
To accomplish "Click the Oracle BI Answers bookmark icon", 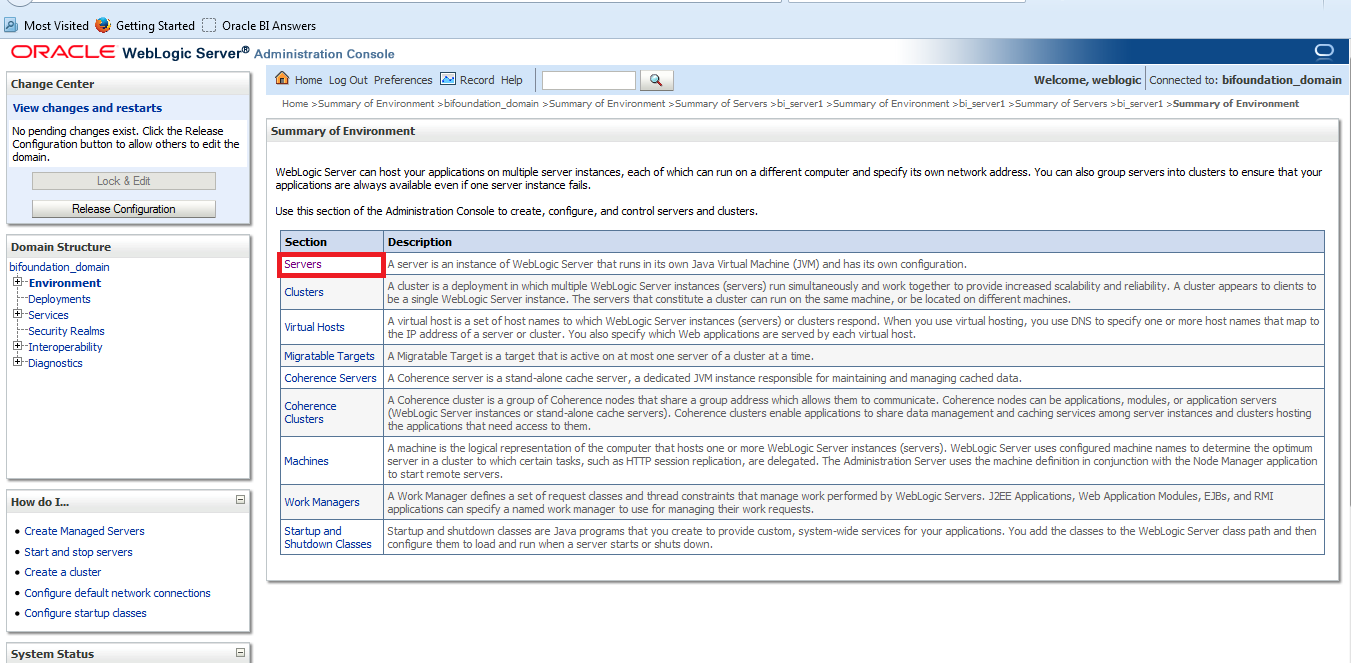I will (x=209, y=25).
